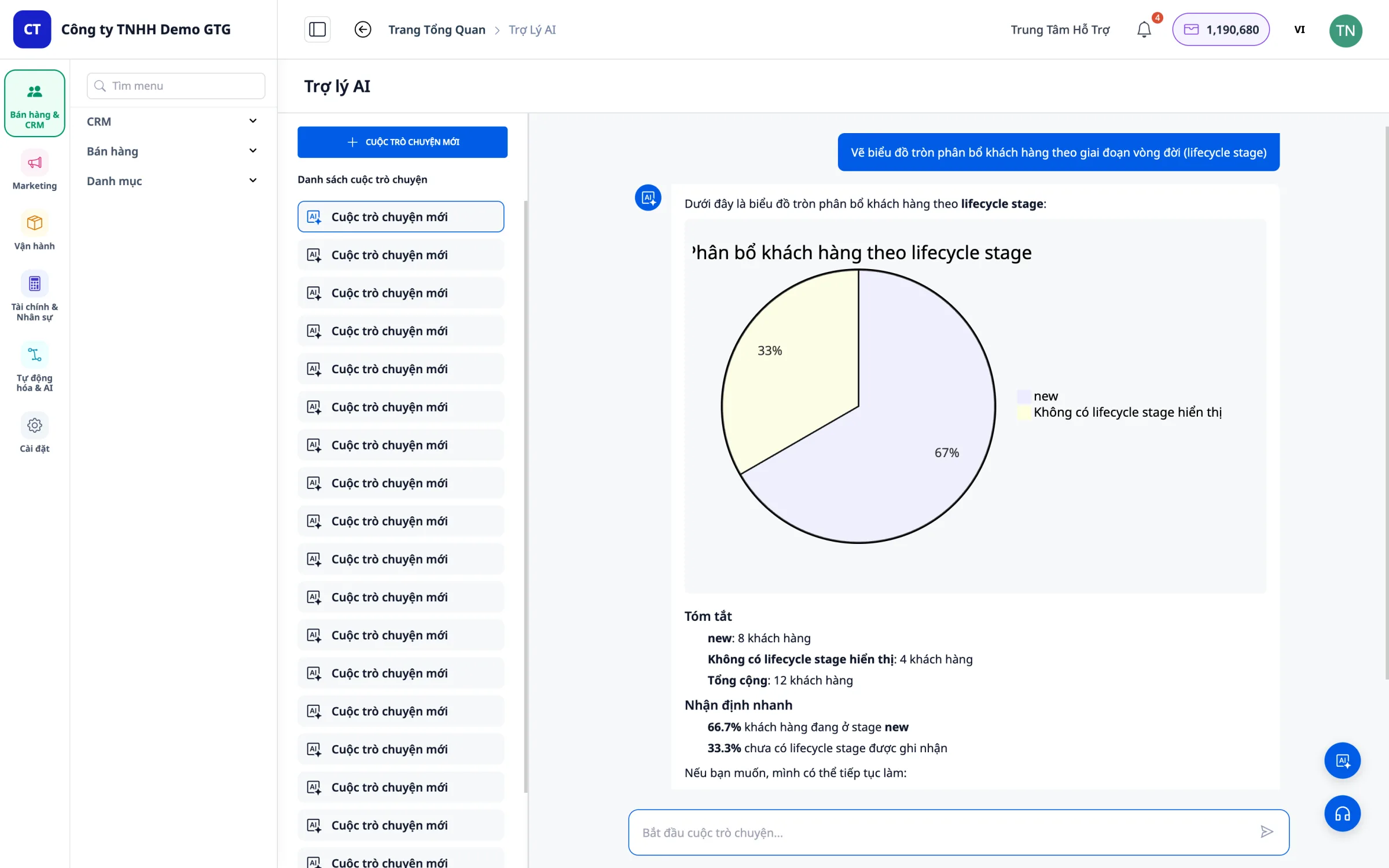This screenshot has width=1389, height=868.
Task: Open the floating headset support button
Action: [1343, 814]
